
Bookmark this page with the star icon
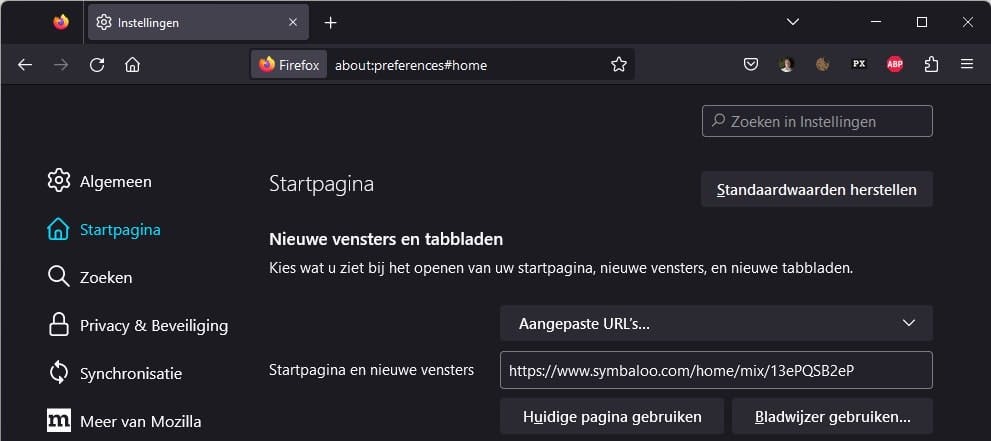[619, 64]
